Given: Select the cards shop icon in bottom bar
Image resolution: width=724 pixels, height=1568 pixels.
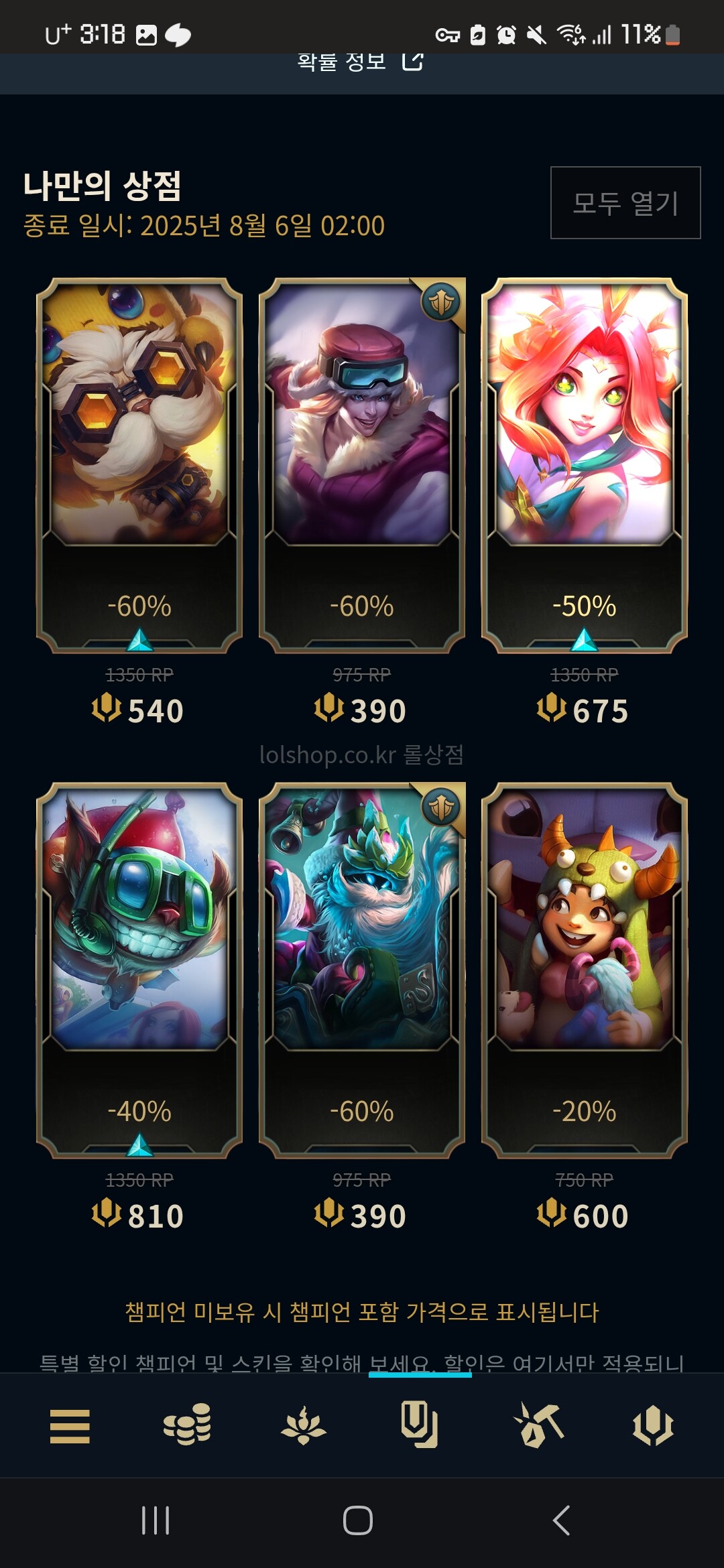Looking at the screenshot, I should point(420,1424).
